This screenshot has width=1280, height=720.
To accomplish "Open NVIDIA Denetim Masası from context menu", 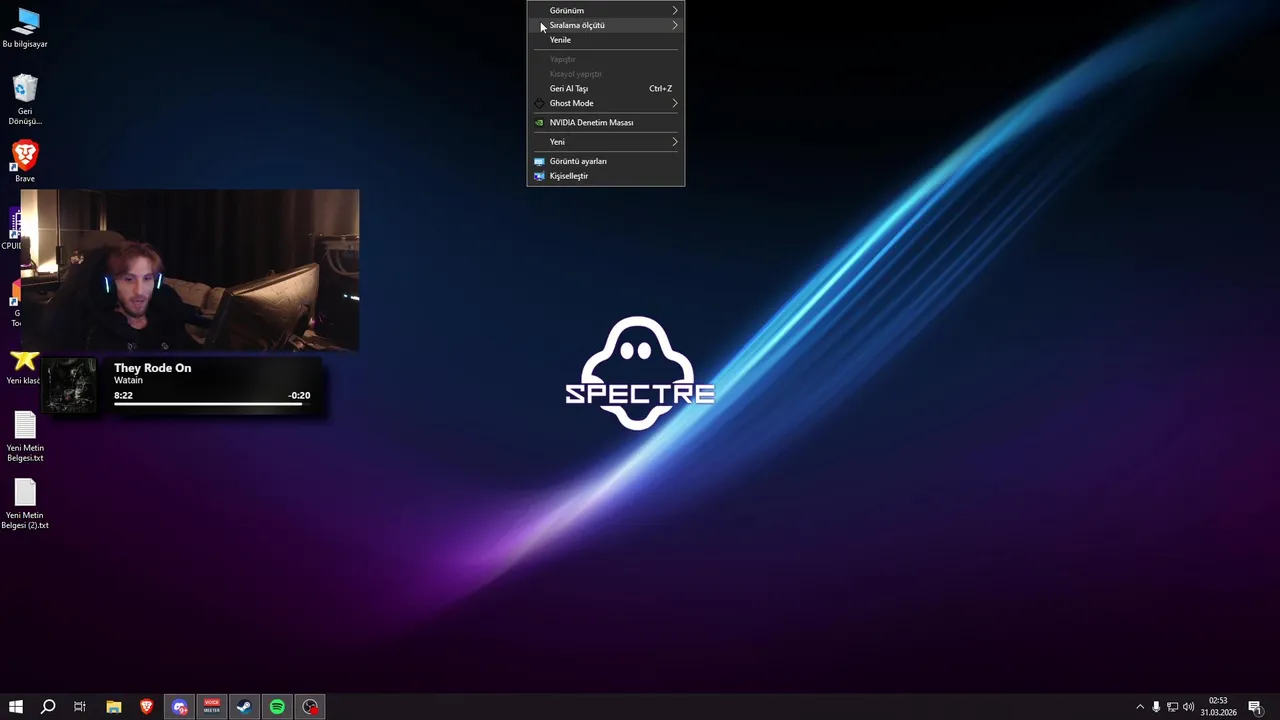I will coord(605,122).
